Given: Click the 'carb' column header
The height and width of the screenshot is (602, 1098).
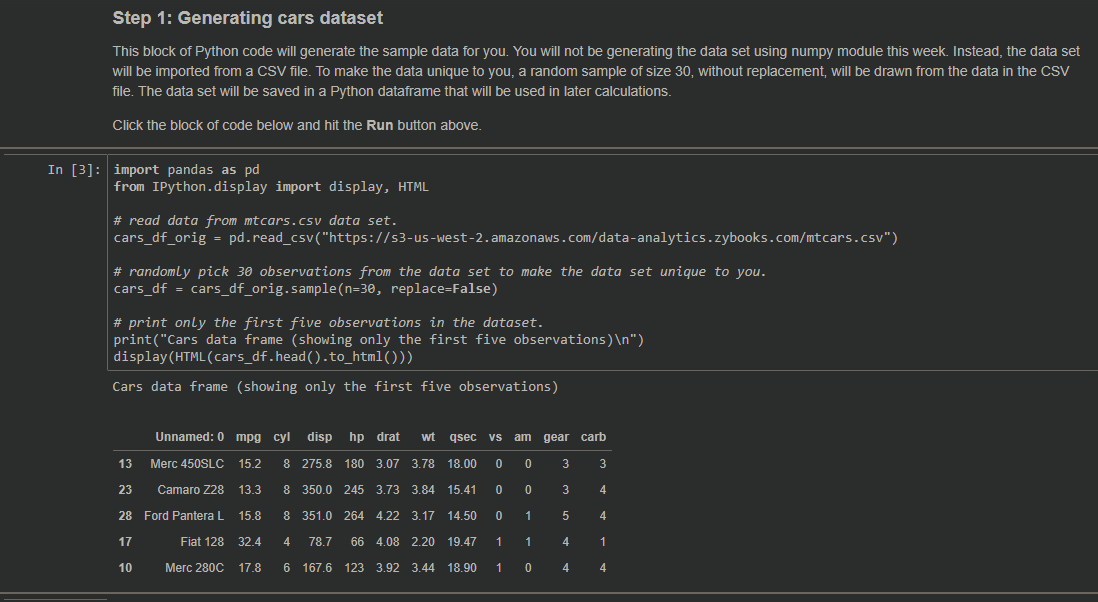Looking at the screenshot, I should 593,437.
